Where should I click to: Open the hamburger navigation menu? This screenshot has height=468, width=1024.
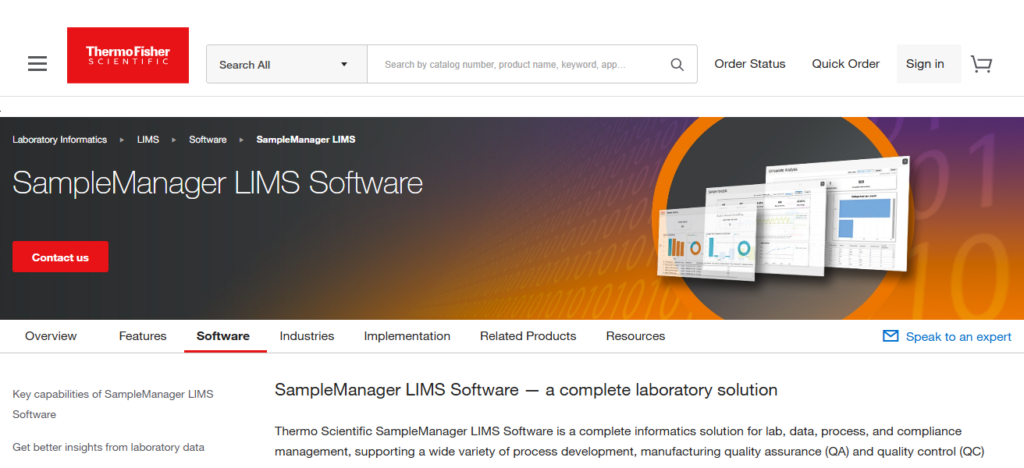37,63
